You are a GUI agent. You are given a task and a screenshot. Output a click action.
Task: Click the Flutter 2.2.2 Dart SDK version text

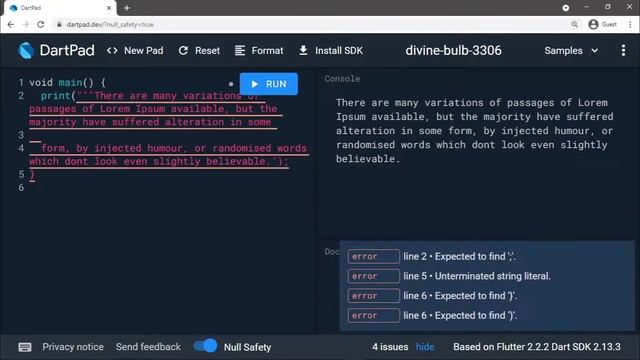(x=537, y=347)
